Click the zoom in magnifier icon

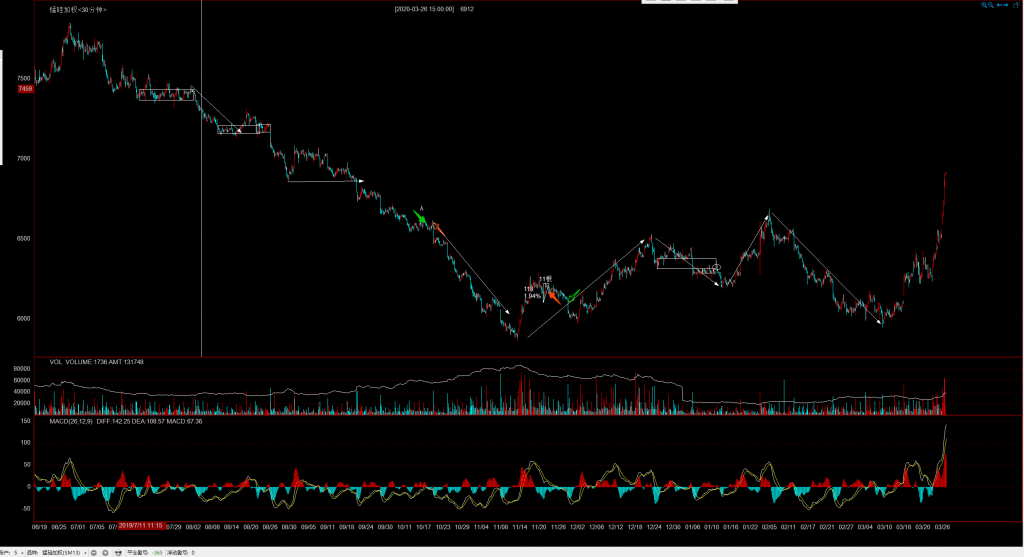pos(984,5)
